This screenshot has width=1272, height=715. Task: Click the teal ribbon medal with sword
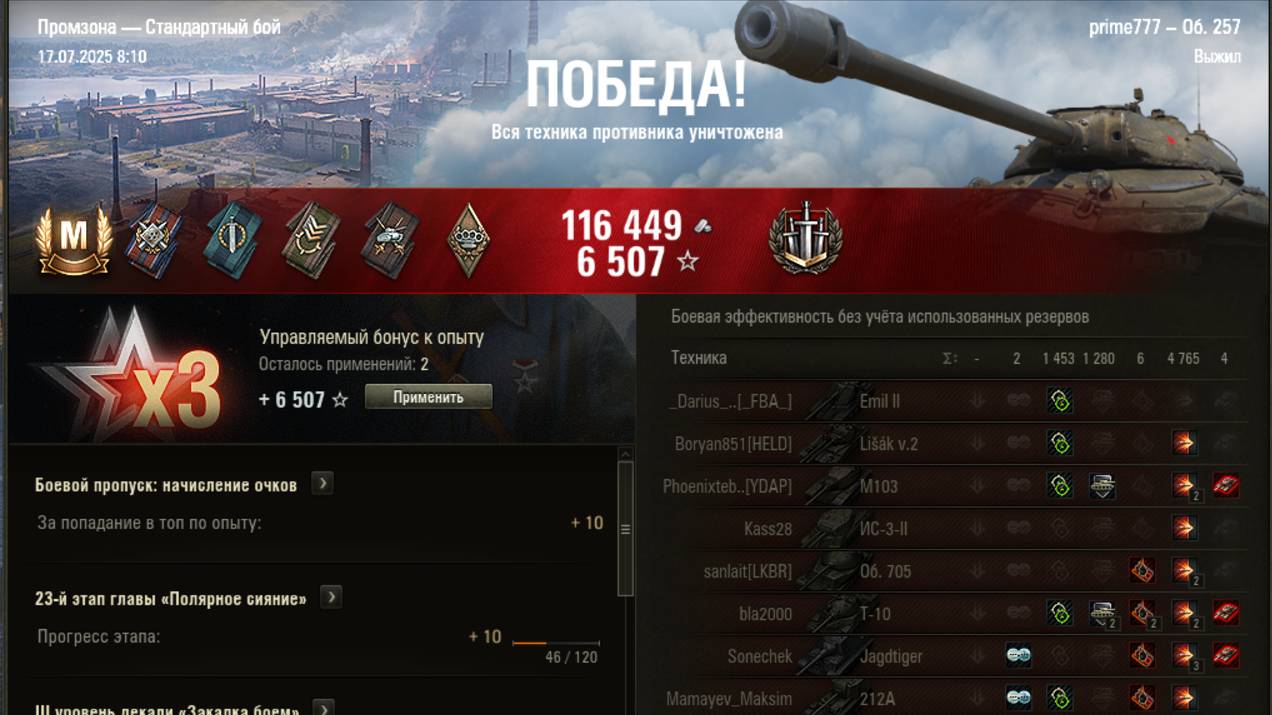tap(233, 240)
